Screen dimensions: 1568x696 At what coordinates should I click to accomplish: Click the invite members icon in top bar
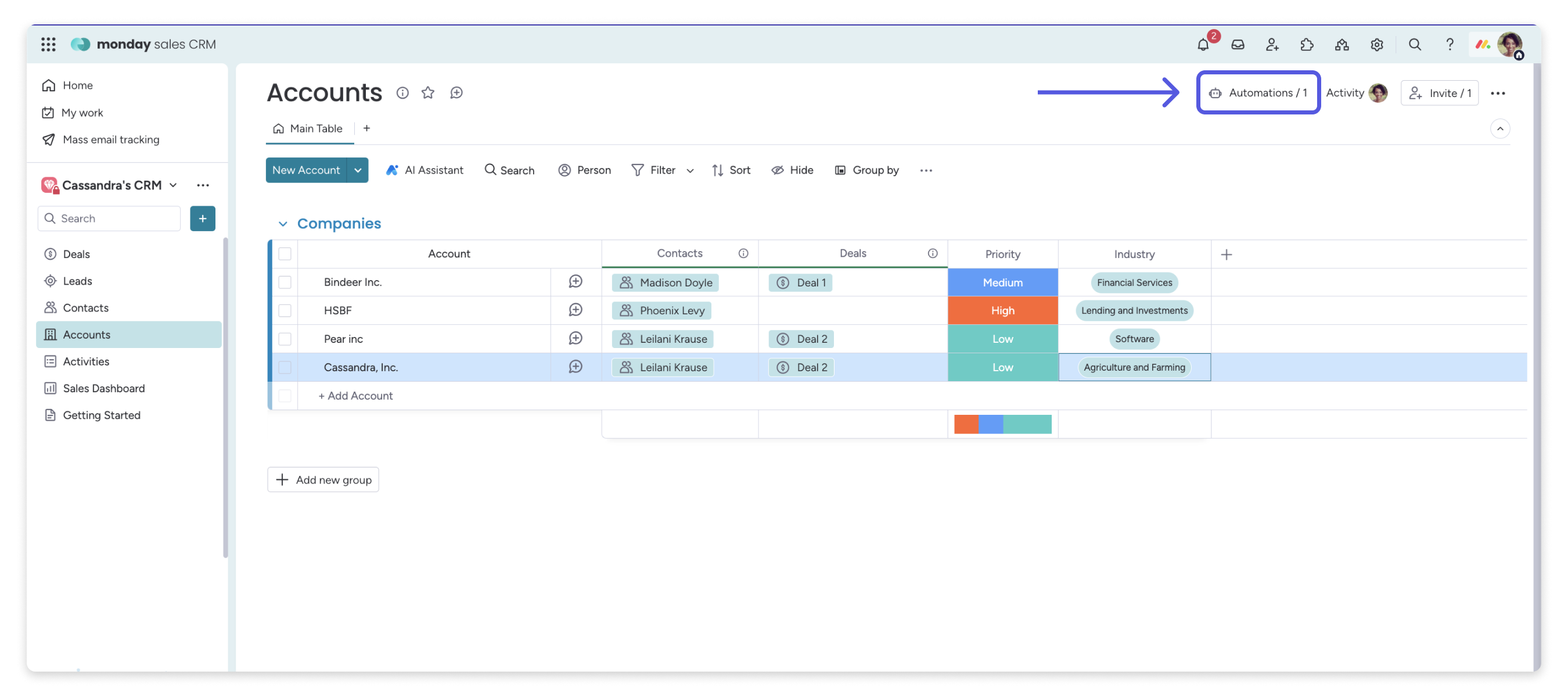click(x=1272, y=44)
